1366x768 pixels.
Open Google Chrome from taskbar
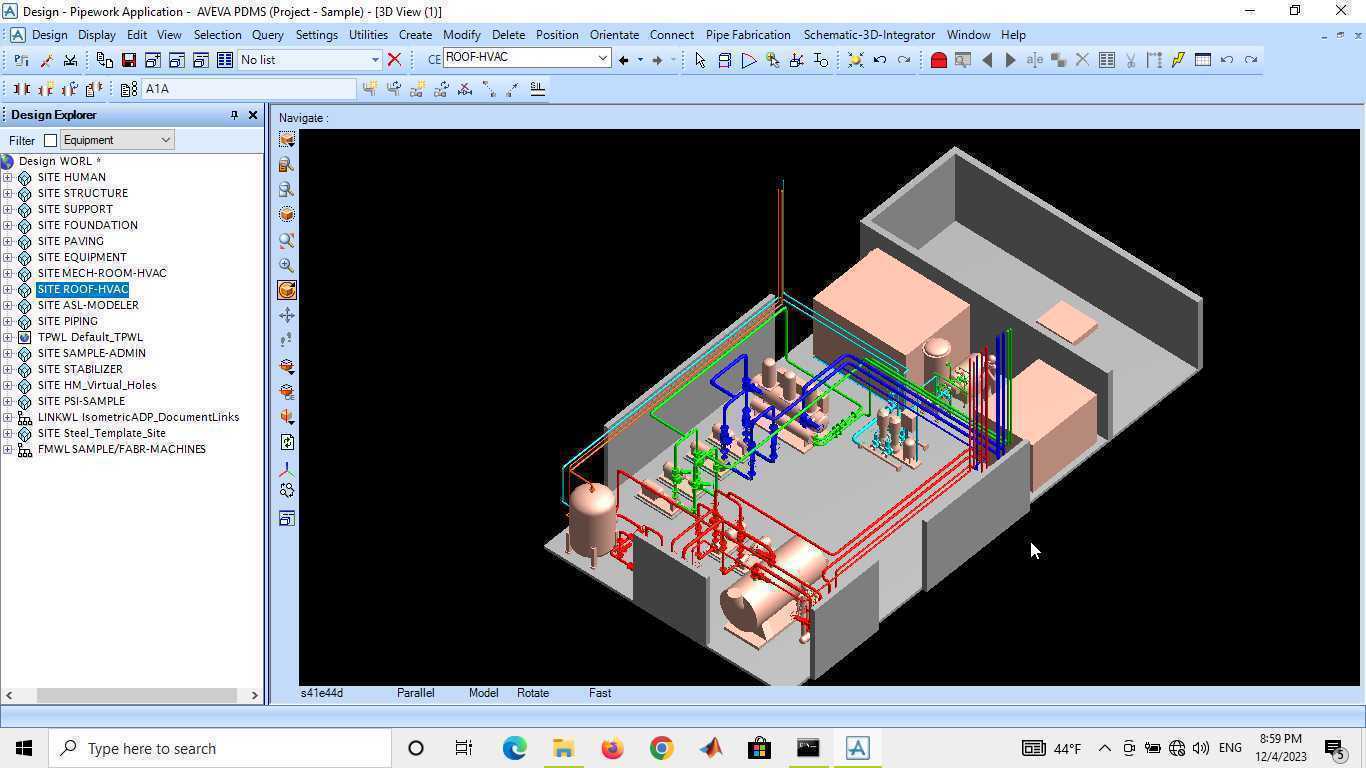tap(661, 748)
